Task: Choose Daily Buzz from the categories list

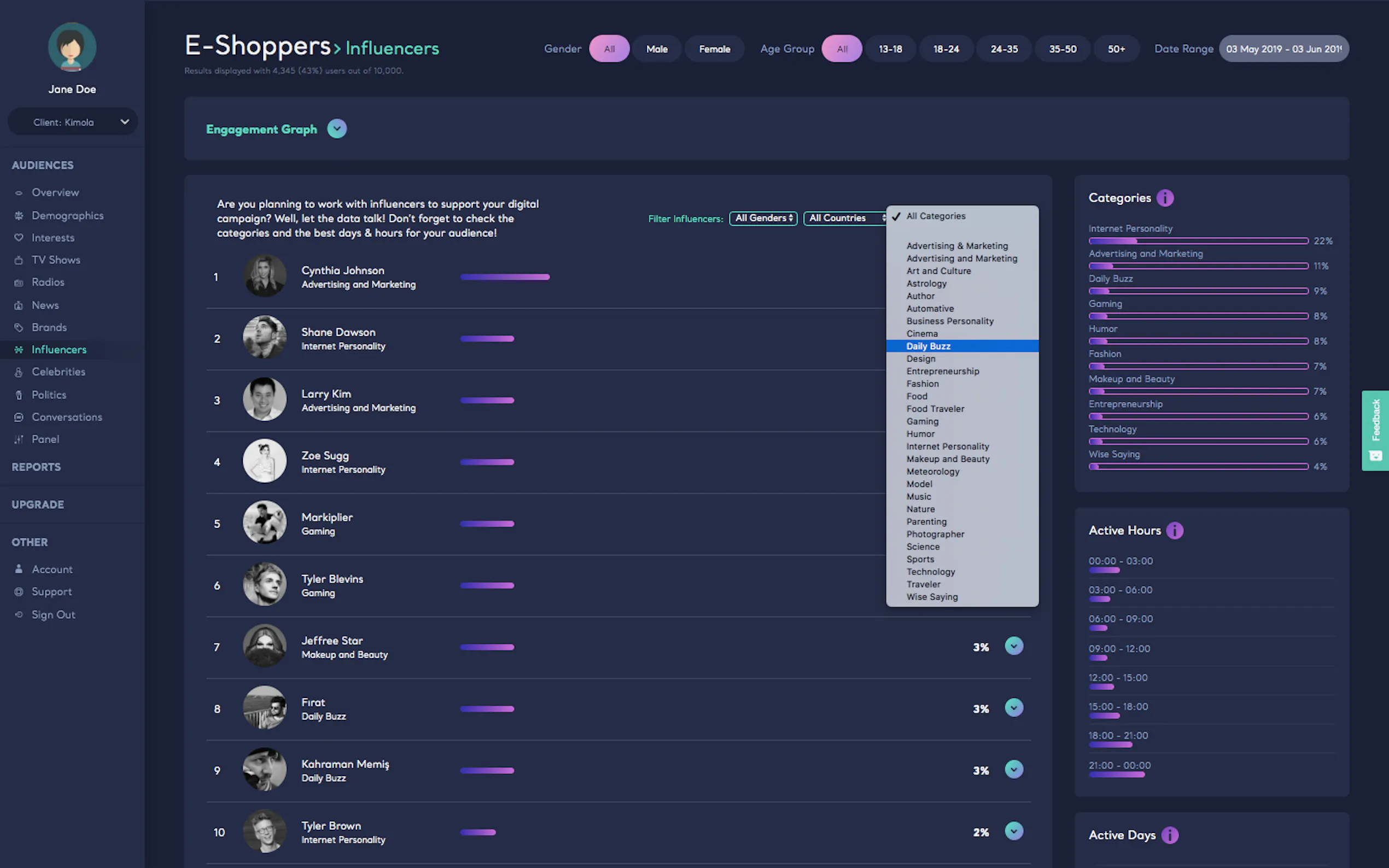Action: [928, 346]
